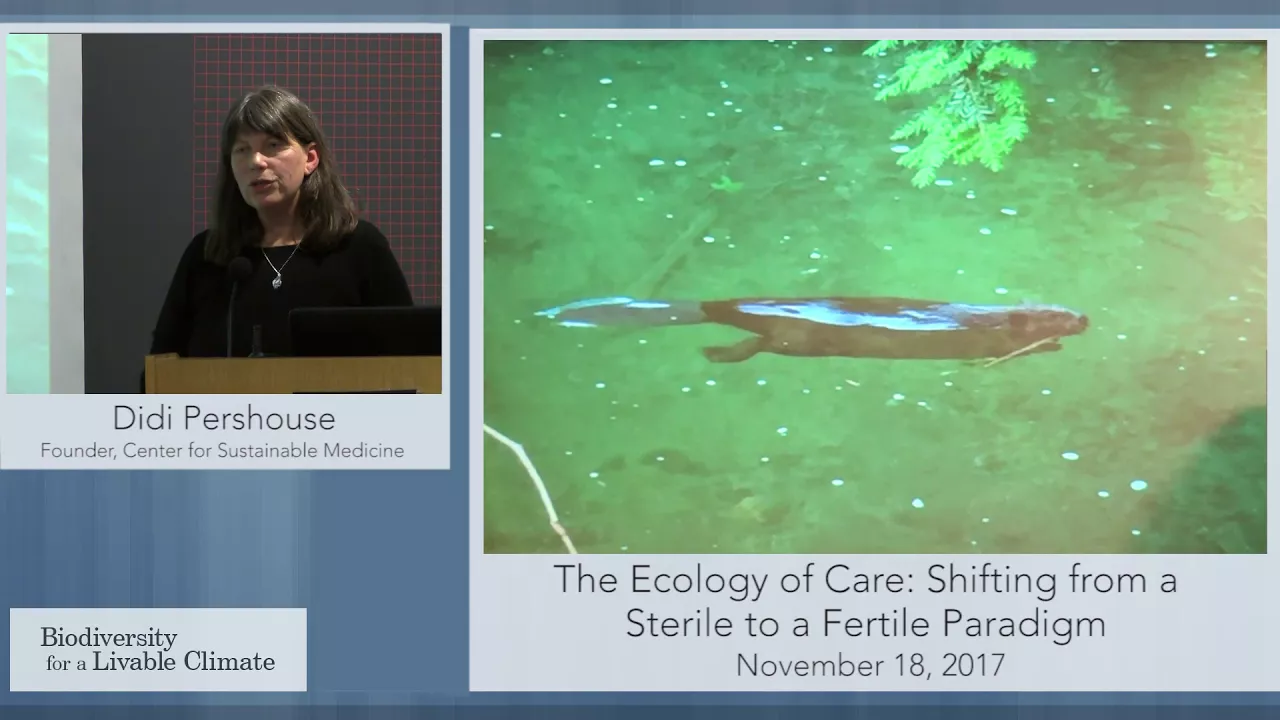Click the Founder, Center for Sustainable Medicine subtitle
The width and height of the screenshot is (1280, 720).
[x=222, y=451]
